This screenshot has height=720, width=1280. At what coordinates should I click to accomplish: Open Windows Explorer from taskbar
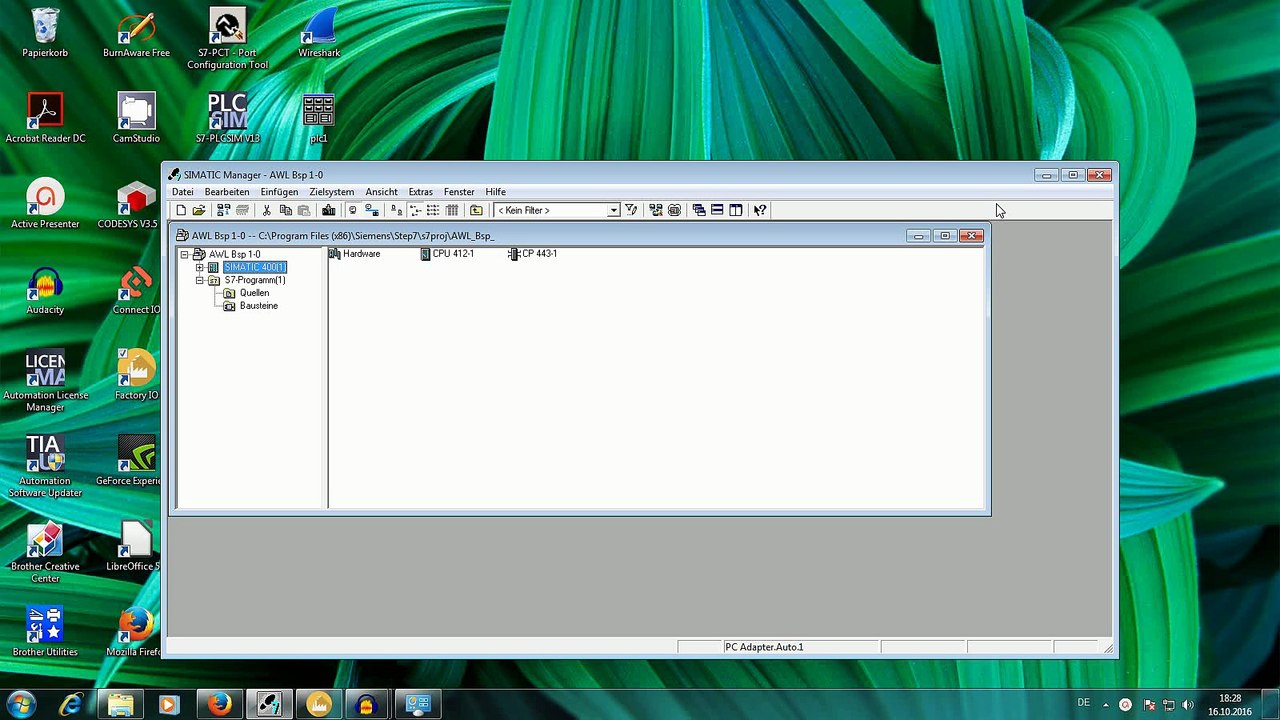coord(120,704)
